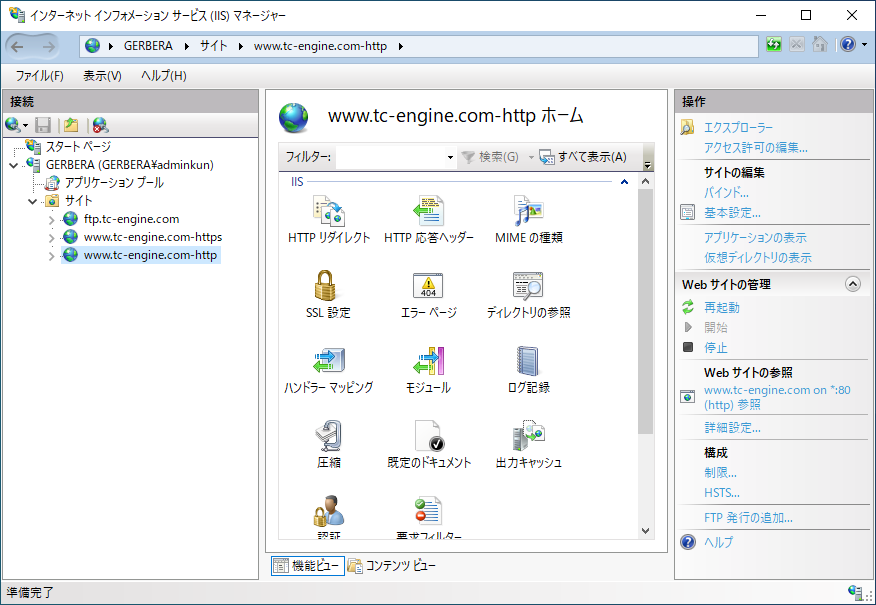
Task: Open the HTTP リダイレクト feature icon
Action: point(328,211)
